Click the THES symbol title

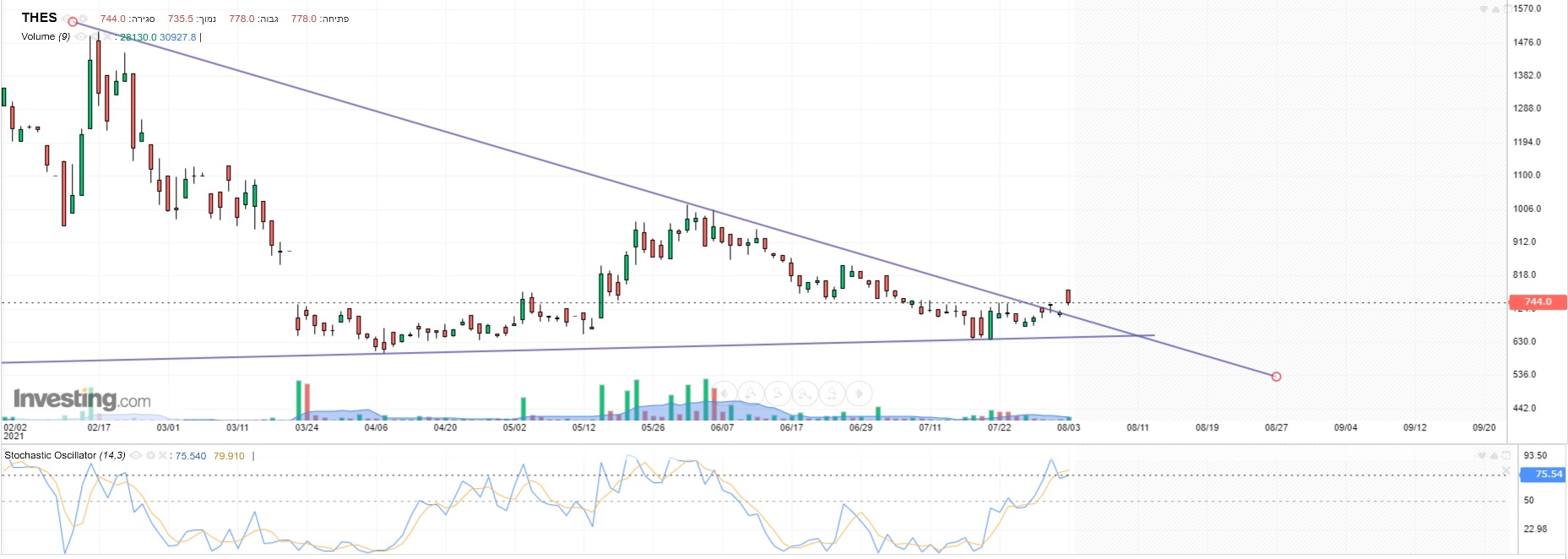click(x=39, y=18)
